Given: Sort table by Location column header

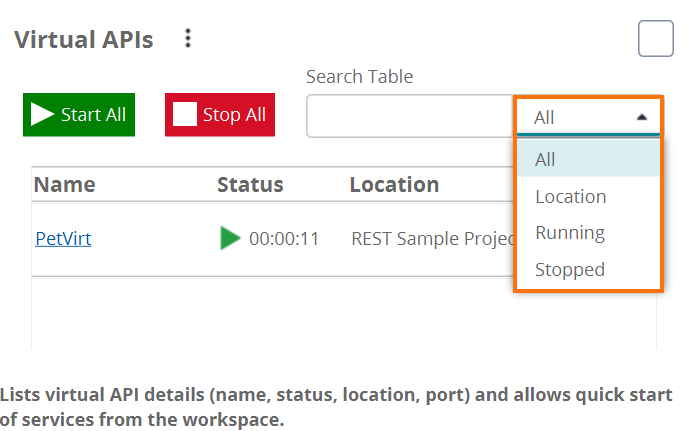Looking at the screenshot, I should (394, 184).
